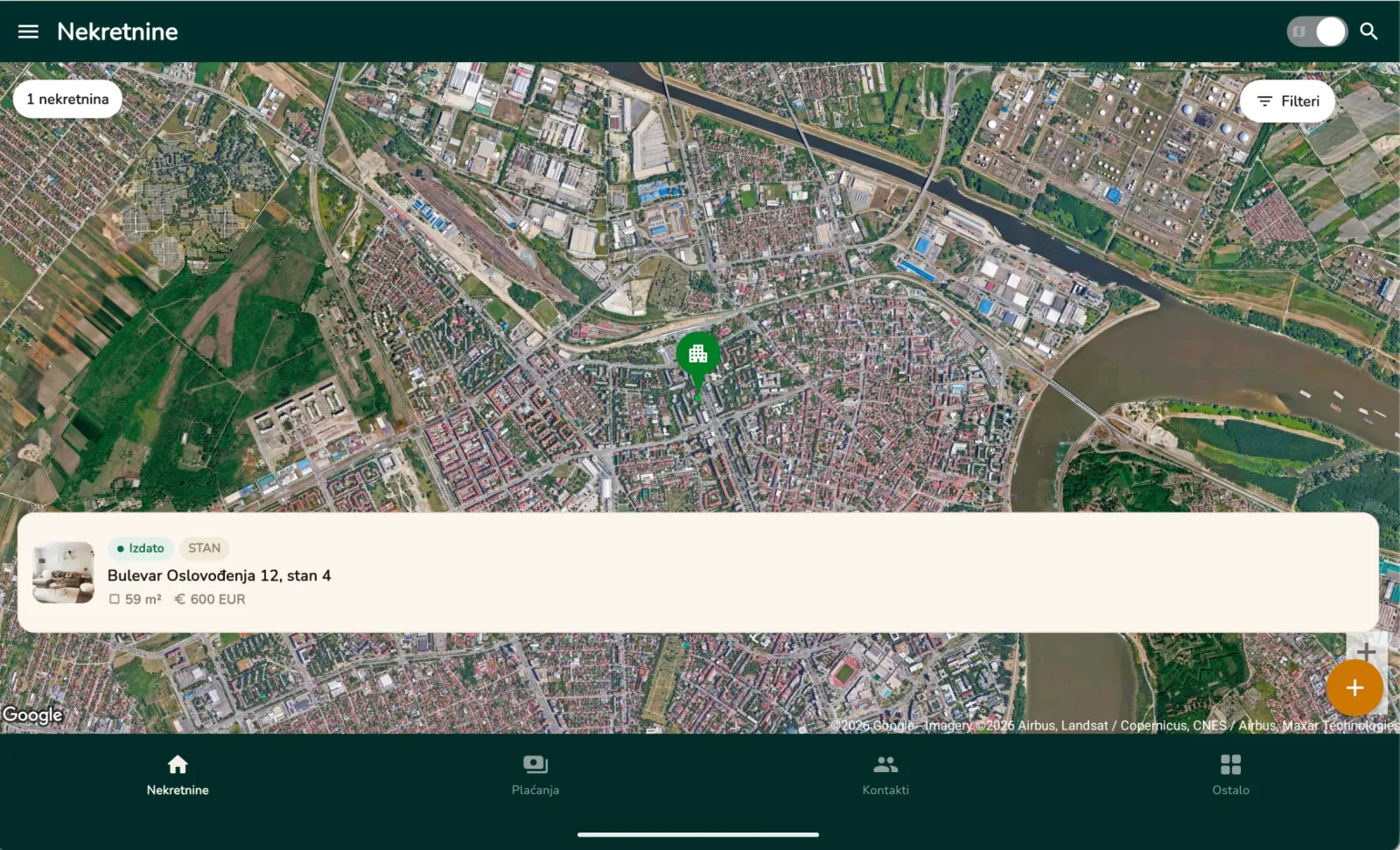Click the 600 EUR price label

point(210,599)
